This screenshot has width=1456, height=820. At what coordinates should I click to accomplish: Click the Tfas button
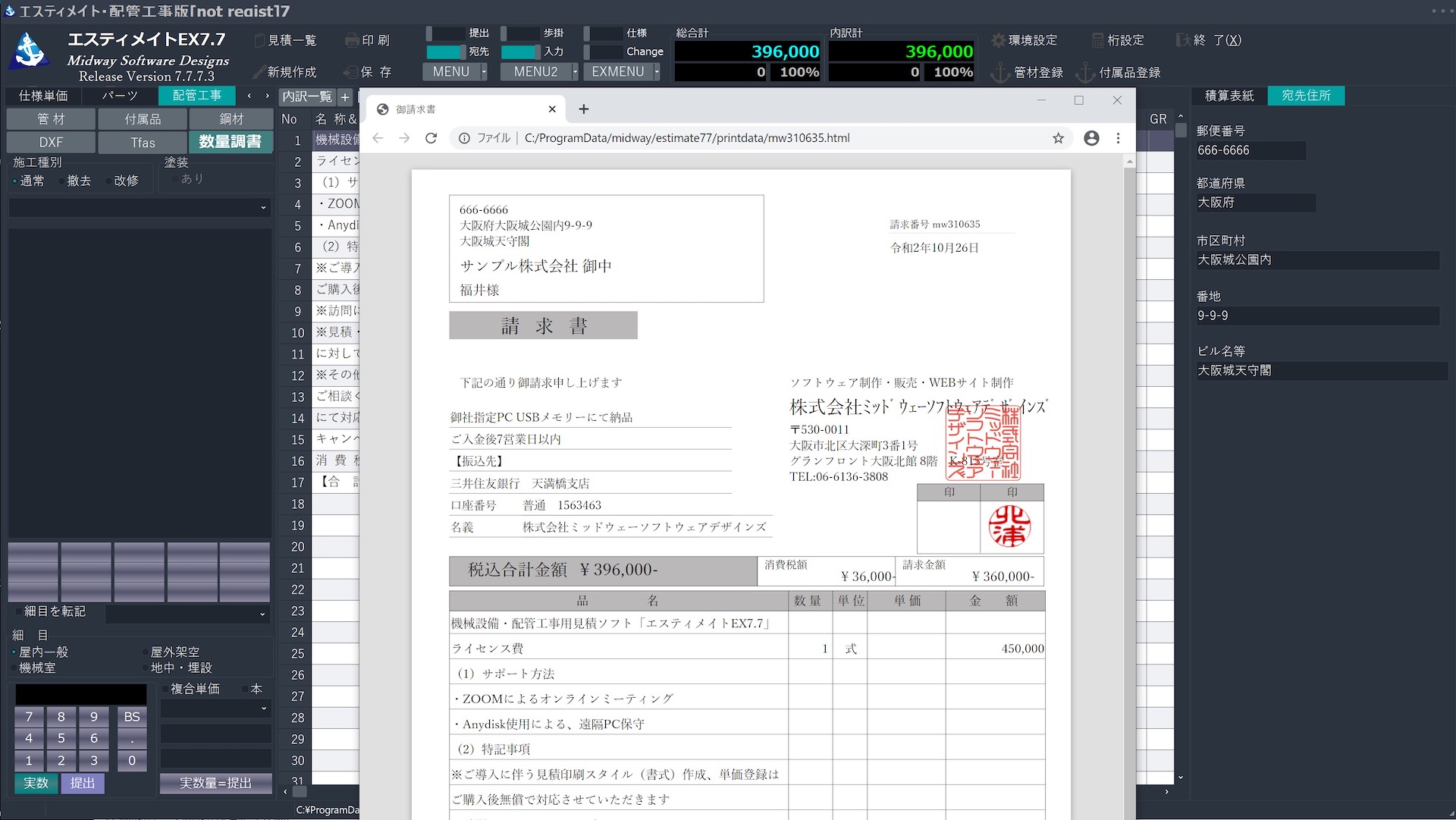pyautogui.click(x=143, y=143)
